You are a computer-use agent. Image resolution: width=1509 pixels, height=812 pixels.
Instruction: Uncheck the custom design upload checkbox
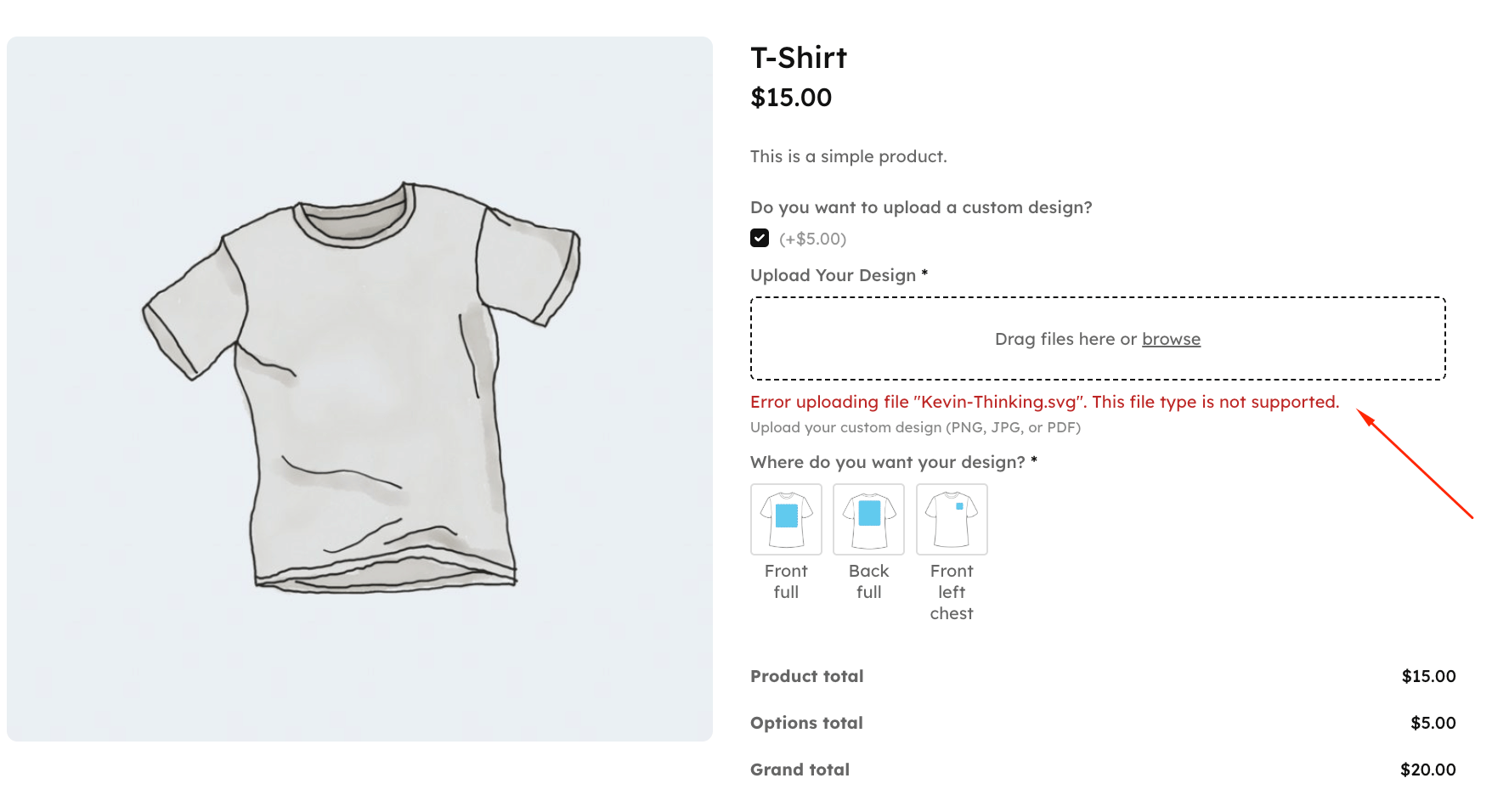pyautogui.click(x=760, y=238)
